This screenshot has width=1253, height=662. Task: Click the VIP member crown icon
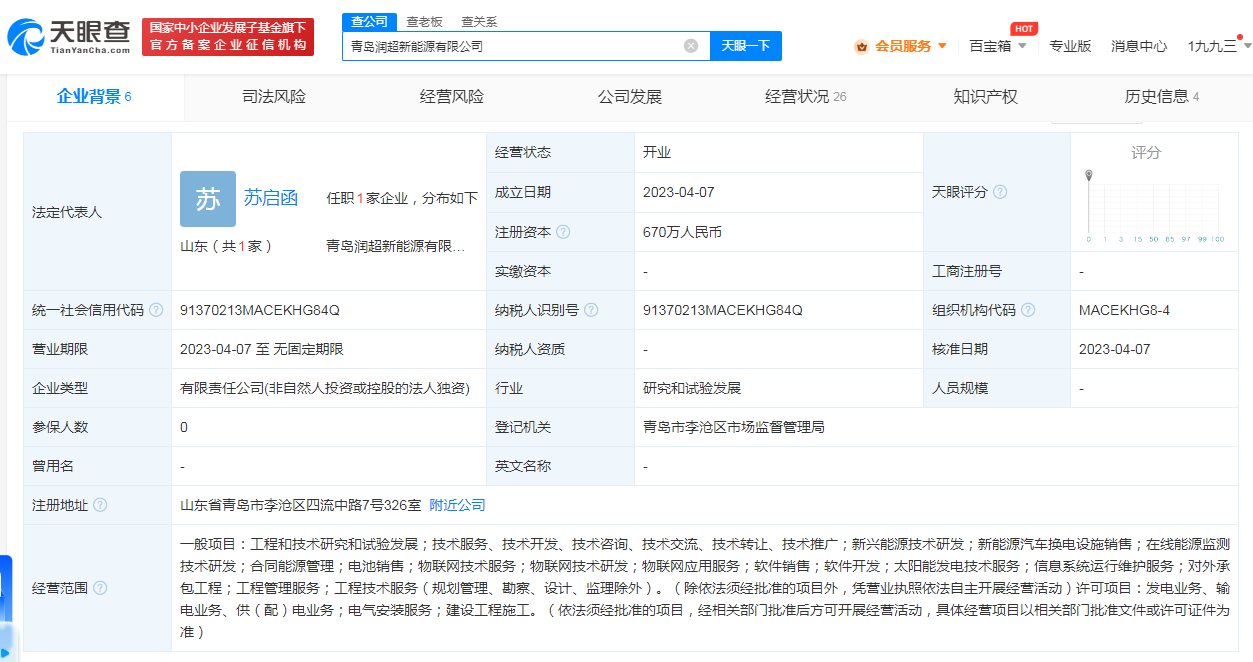click(861, 46)
